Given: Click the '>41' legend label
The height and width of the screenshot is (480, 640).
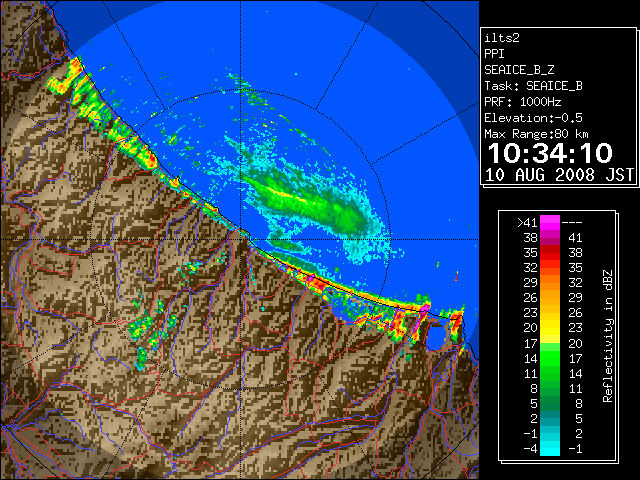Looking at the screenshot, I should pyautogui.click(x=527, y=223).
